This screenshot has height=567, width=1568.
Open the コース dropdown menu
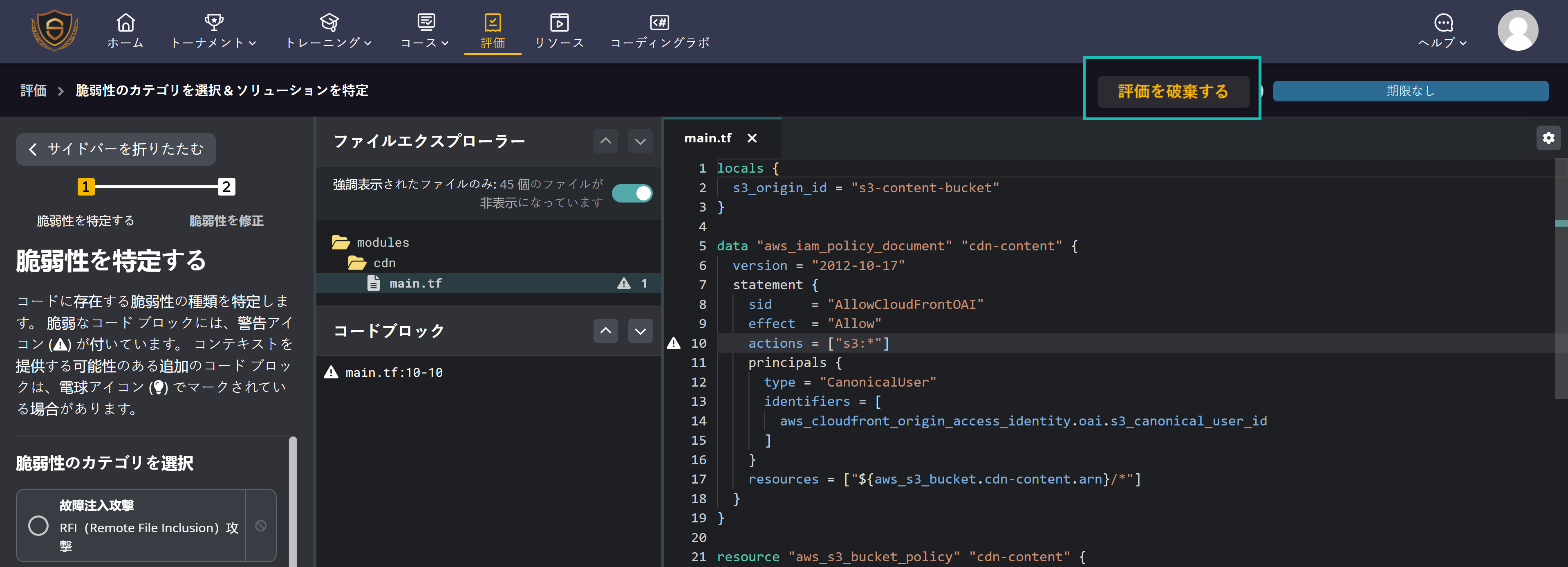(425, 31)
